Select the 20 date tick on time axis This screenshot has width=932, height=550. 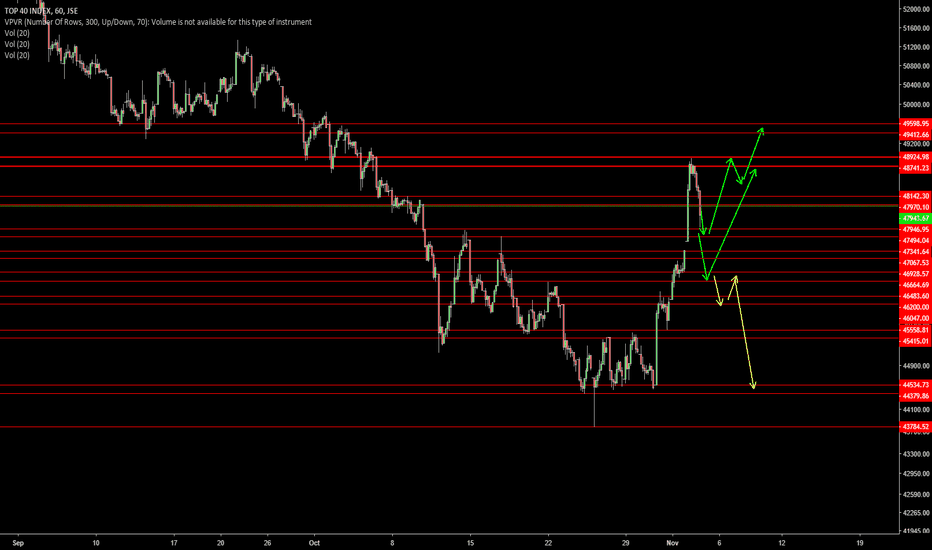221,543
